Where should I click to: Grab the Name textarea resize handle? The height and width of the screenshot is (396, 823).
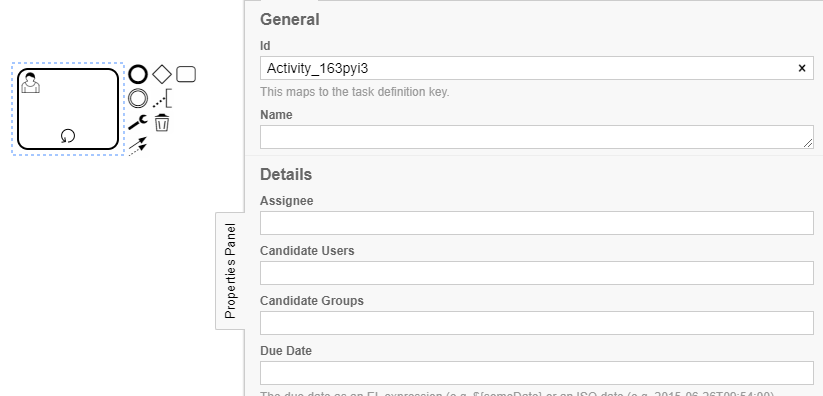tap(808, 143)
